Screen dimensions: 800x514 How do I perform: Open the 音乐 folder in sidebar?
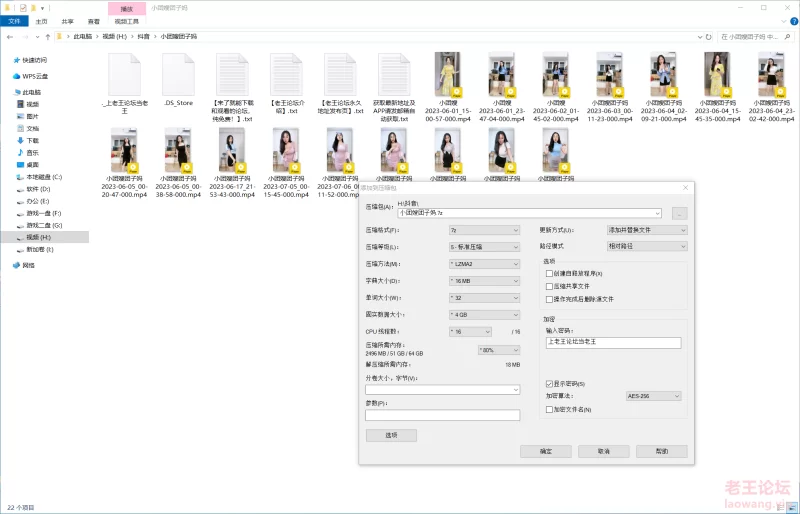[32, 152]
